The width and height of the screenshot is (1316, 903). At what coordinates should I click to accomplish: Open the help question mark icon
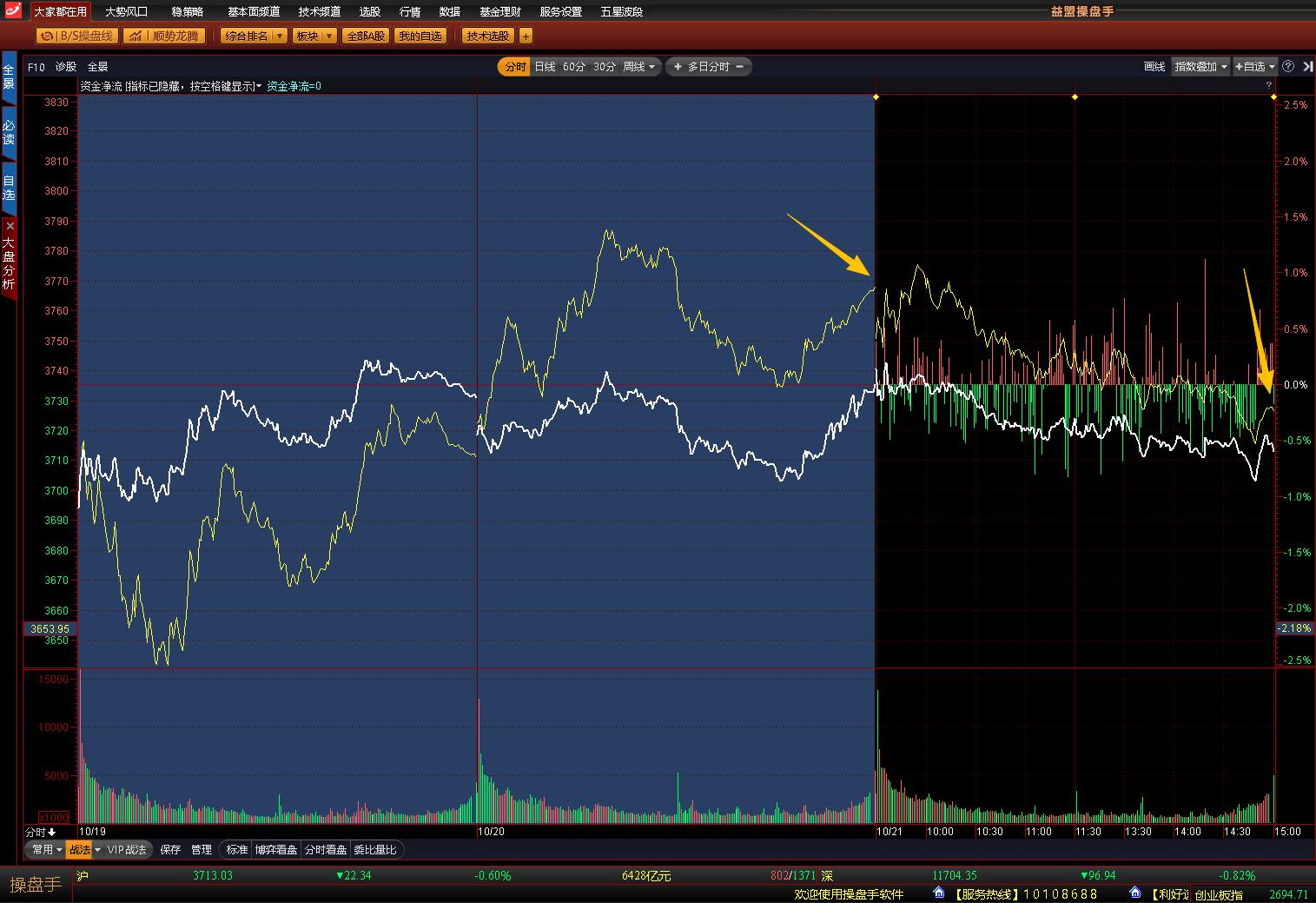[x=1288, y=67]
